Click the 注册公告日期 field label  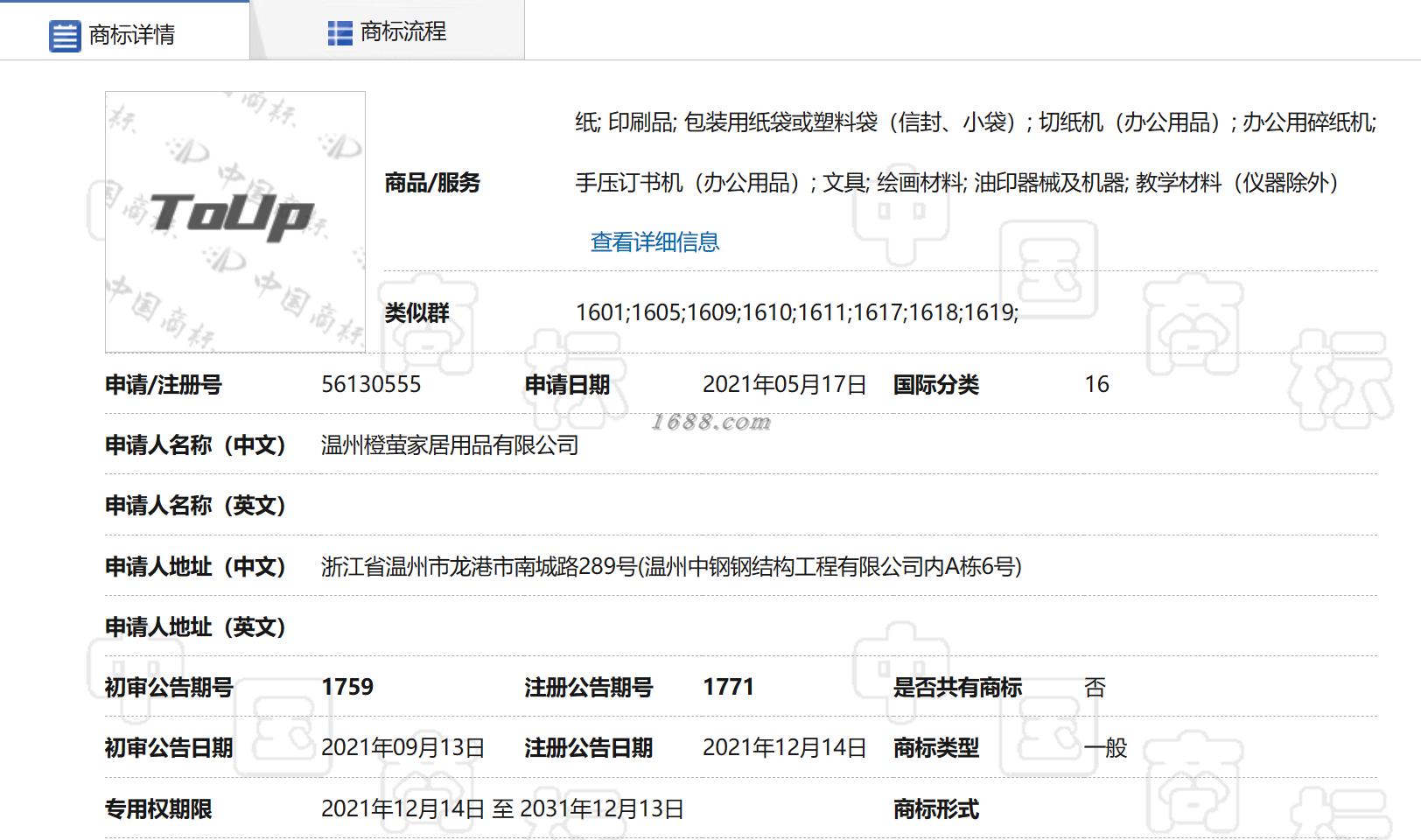tap(589, 748)
